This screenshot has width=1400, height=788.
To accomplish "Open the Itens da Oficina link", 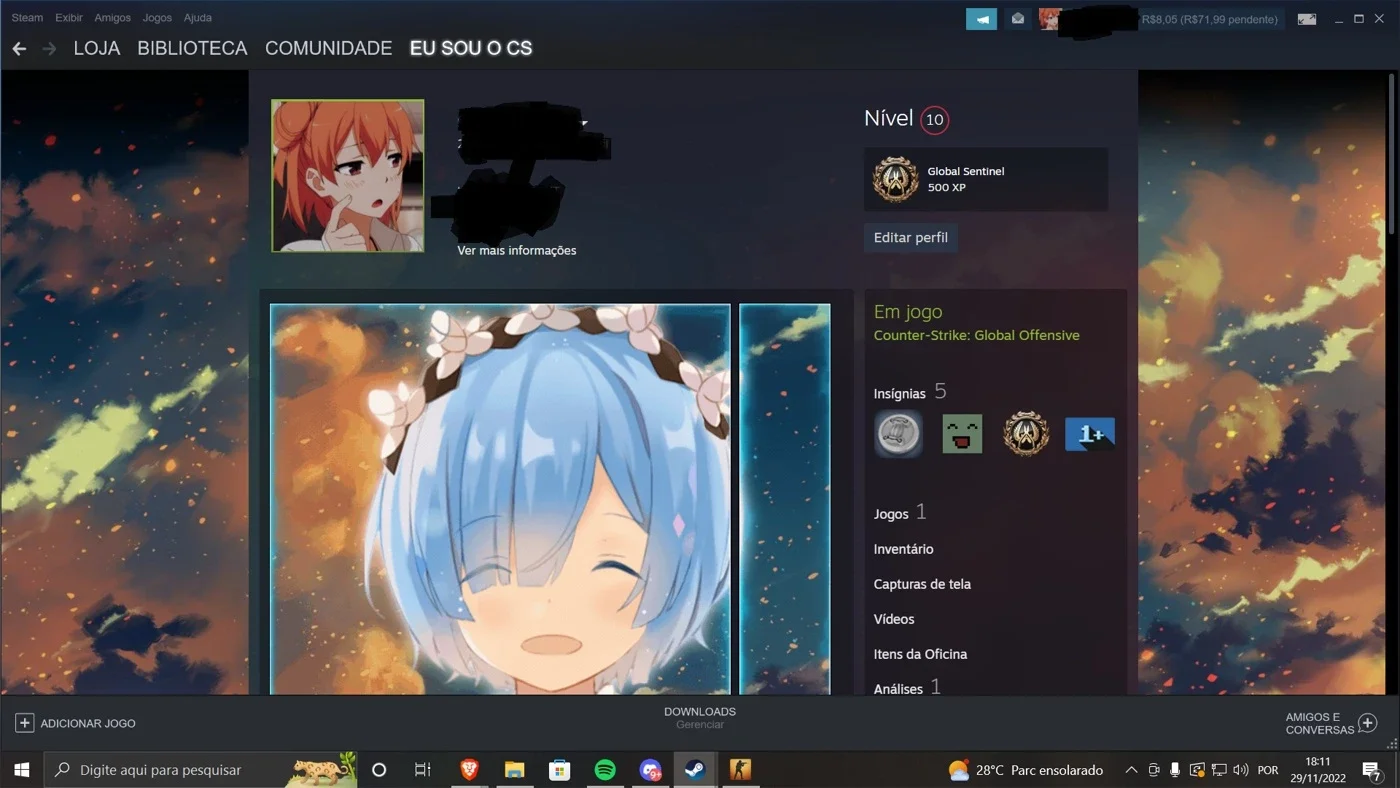I will point(920,654).
